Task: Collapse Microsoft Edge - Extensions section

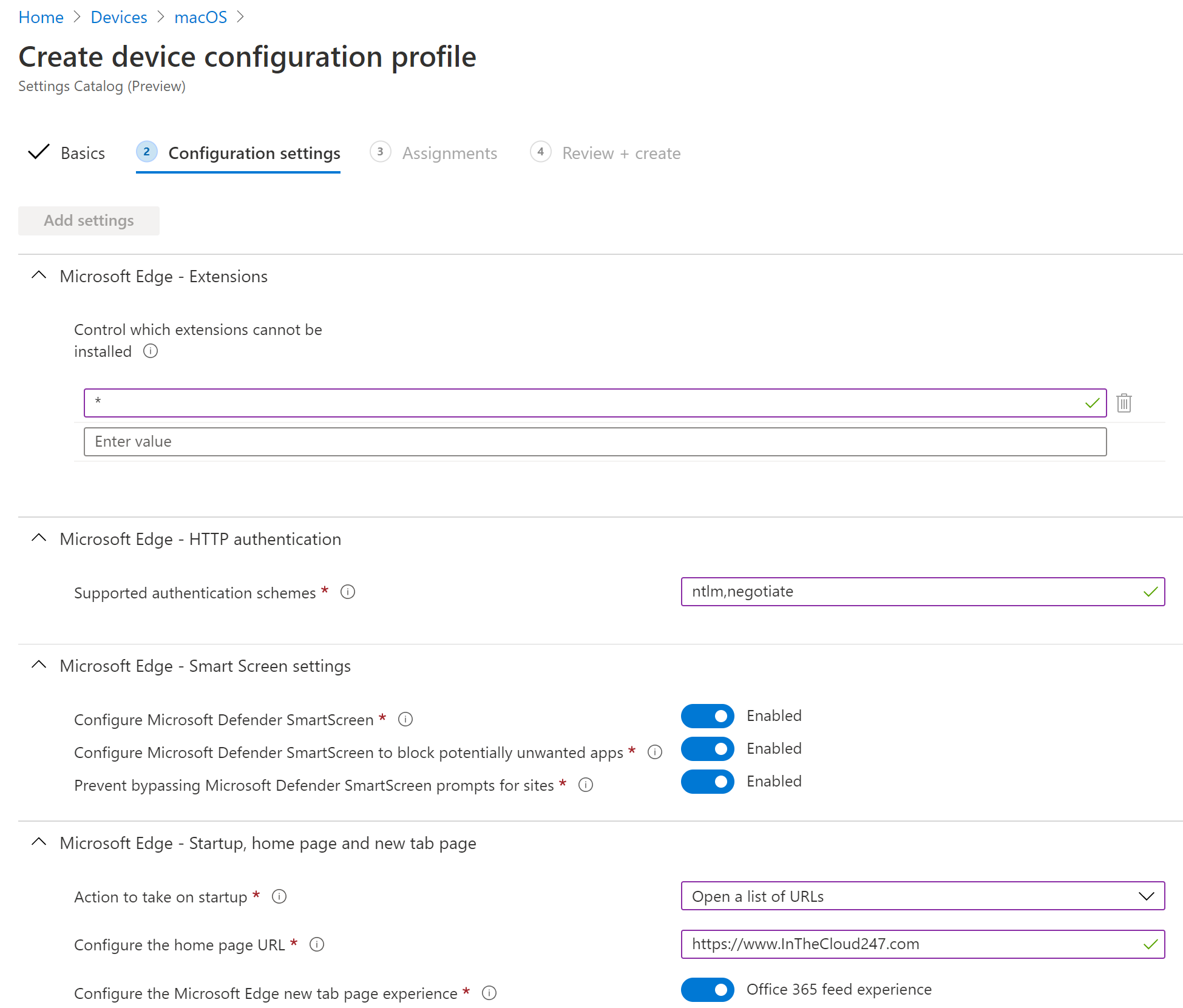Action: click(x=39, y=276)
